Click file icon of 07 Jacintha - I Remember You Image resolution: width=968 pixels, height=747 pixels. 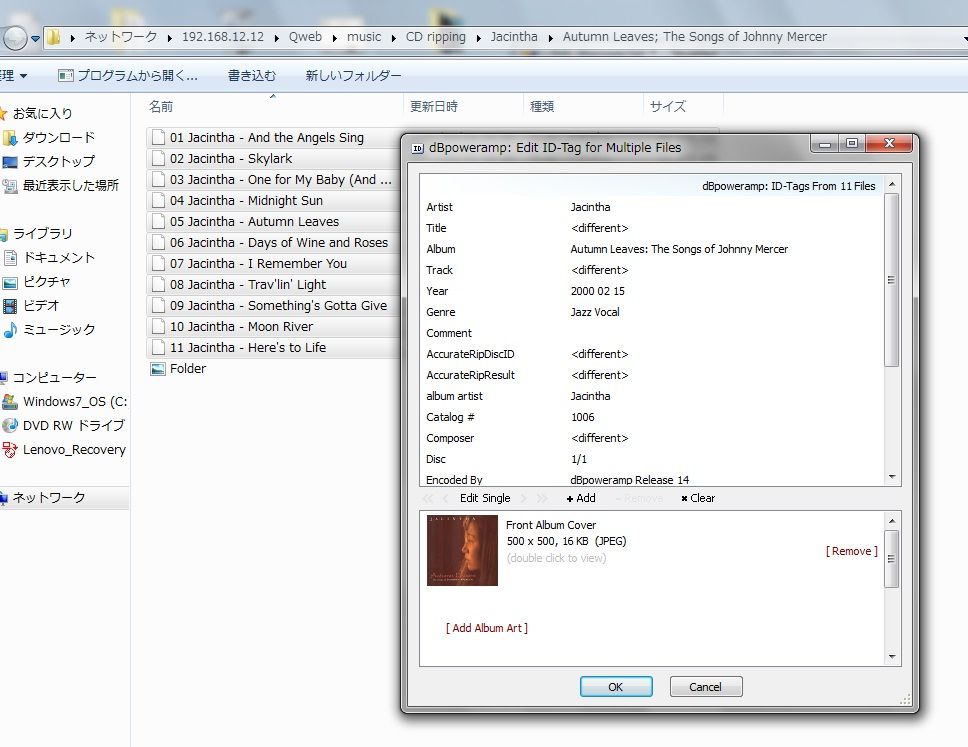[x=159, y=263]
